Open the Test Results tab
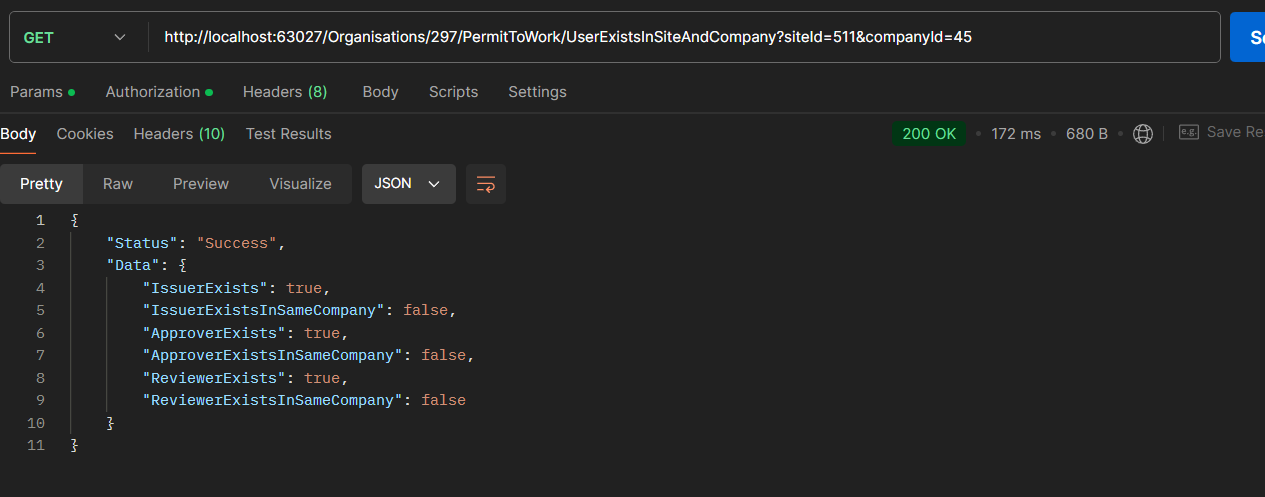Image resolution: width=1265 pixels, height=497 pixels. (x=288, y=134)
